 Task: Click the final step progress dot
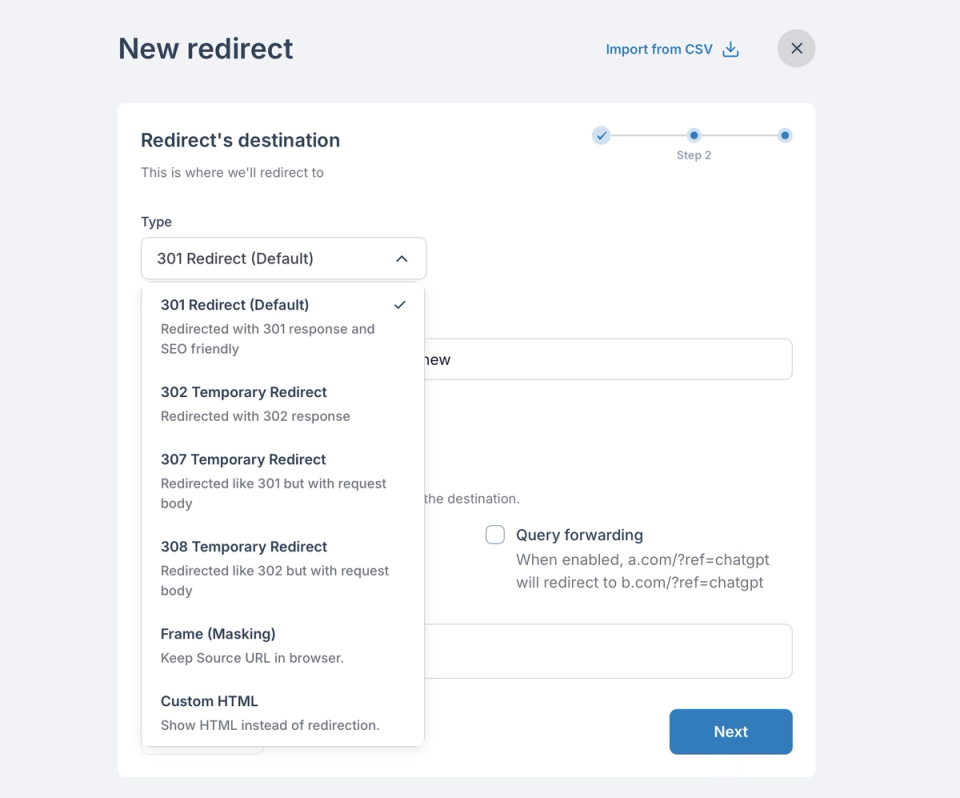click(x=784, y=135)
